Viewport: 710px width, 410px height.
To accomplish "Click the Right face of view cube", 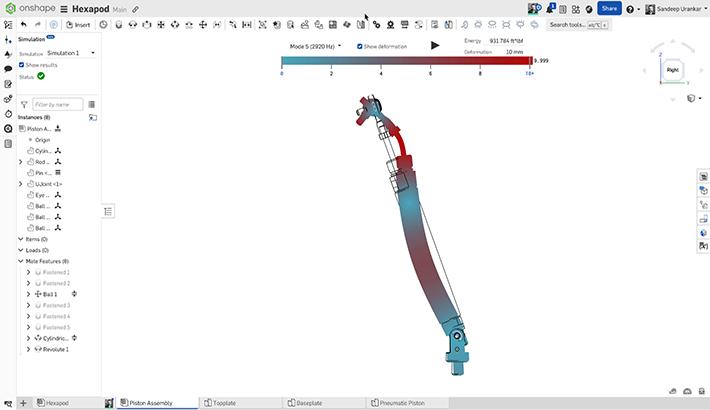I will [x=672, y=70].
